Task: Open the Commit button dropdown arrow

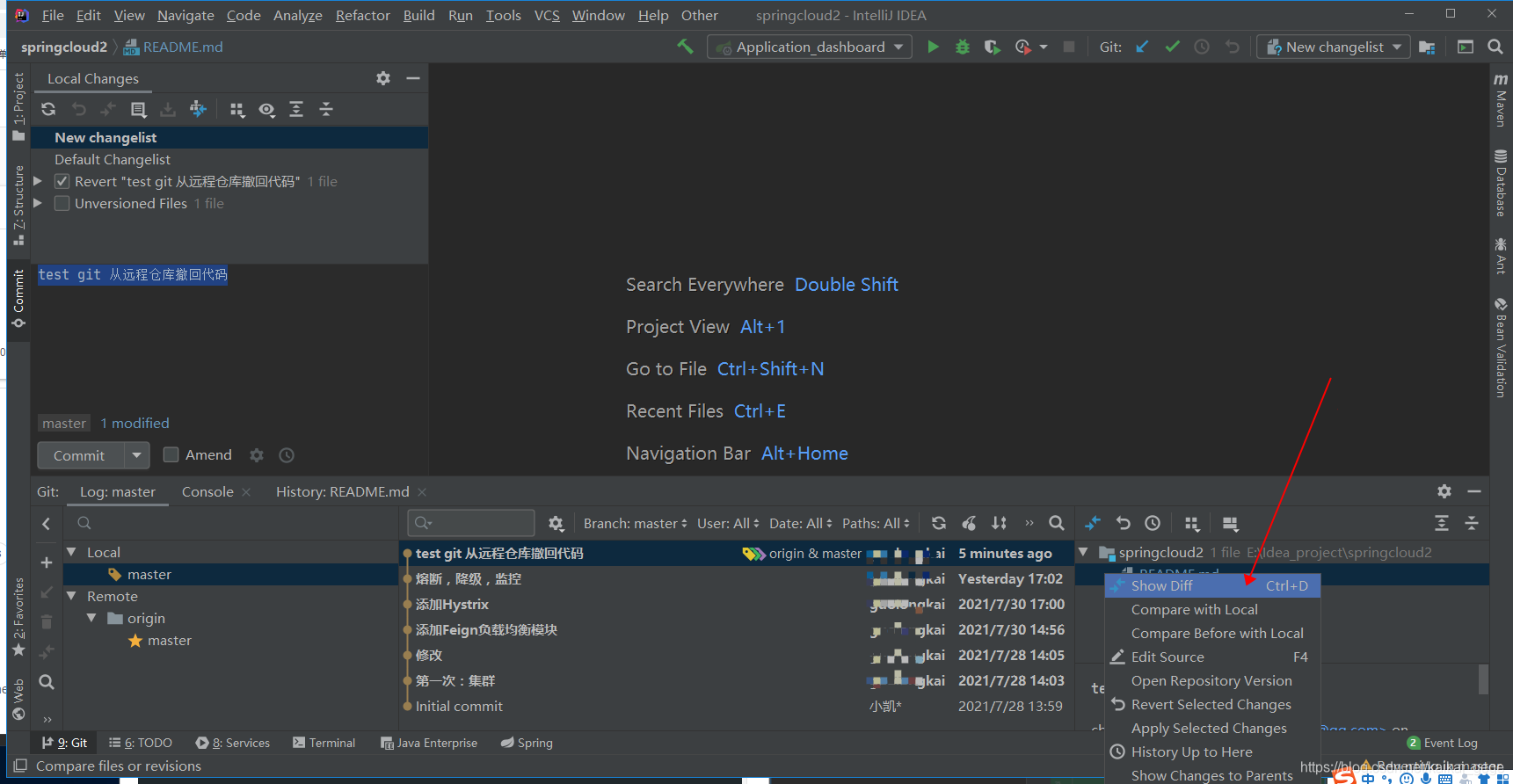Action: [x=136, y=455]
